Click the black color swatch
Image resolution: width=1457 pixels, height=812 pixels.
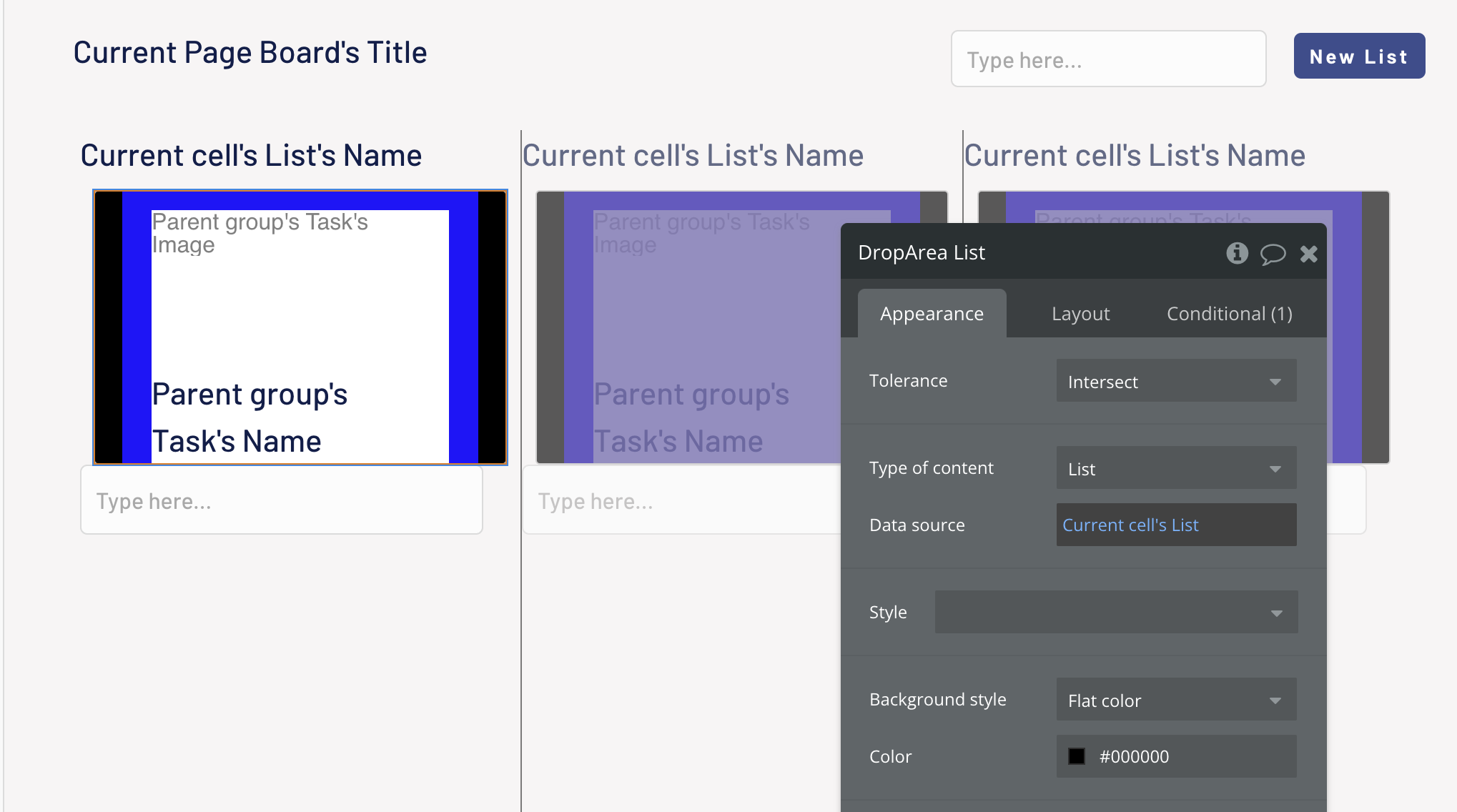[1077, 756]
